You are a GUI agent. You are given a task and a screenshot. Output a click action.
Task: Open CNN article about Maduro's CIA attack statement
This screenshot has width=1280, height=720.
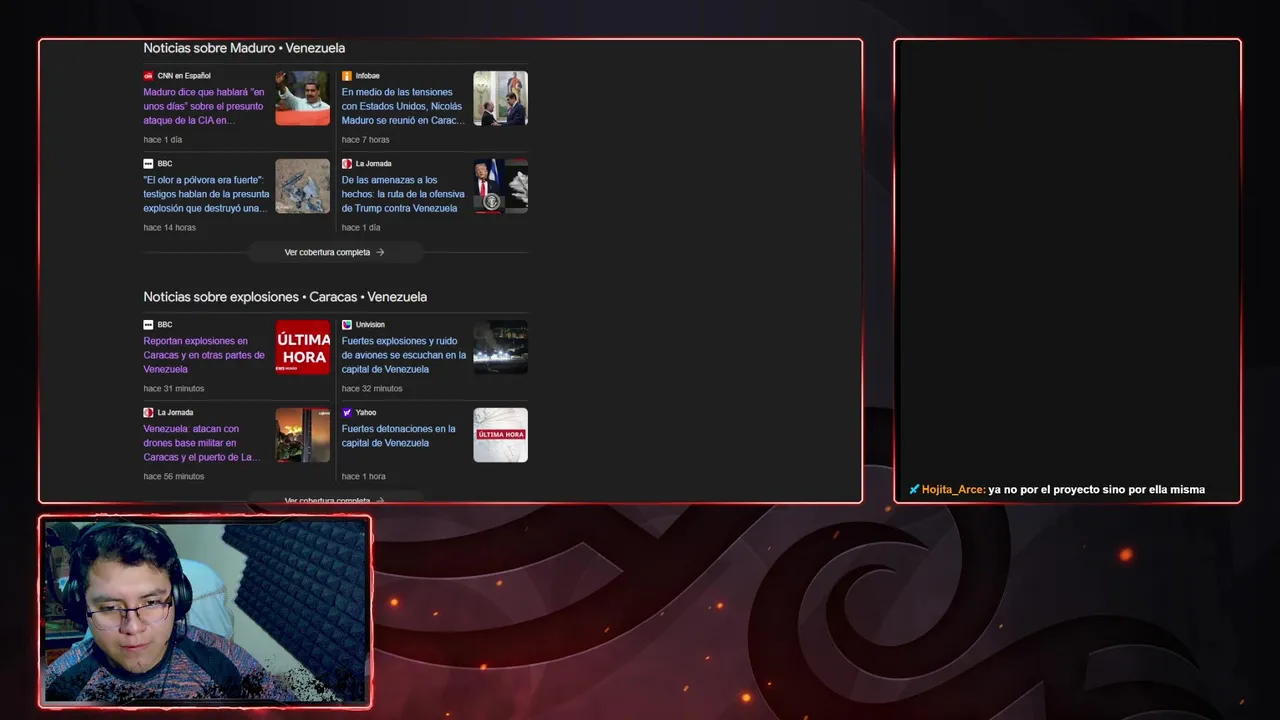[x=204, y=106]
